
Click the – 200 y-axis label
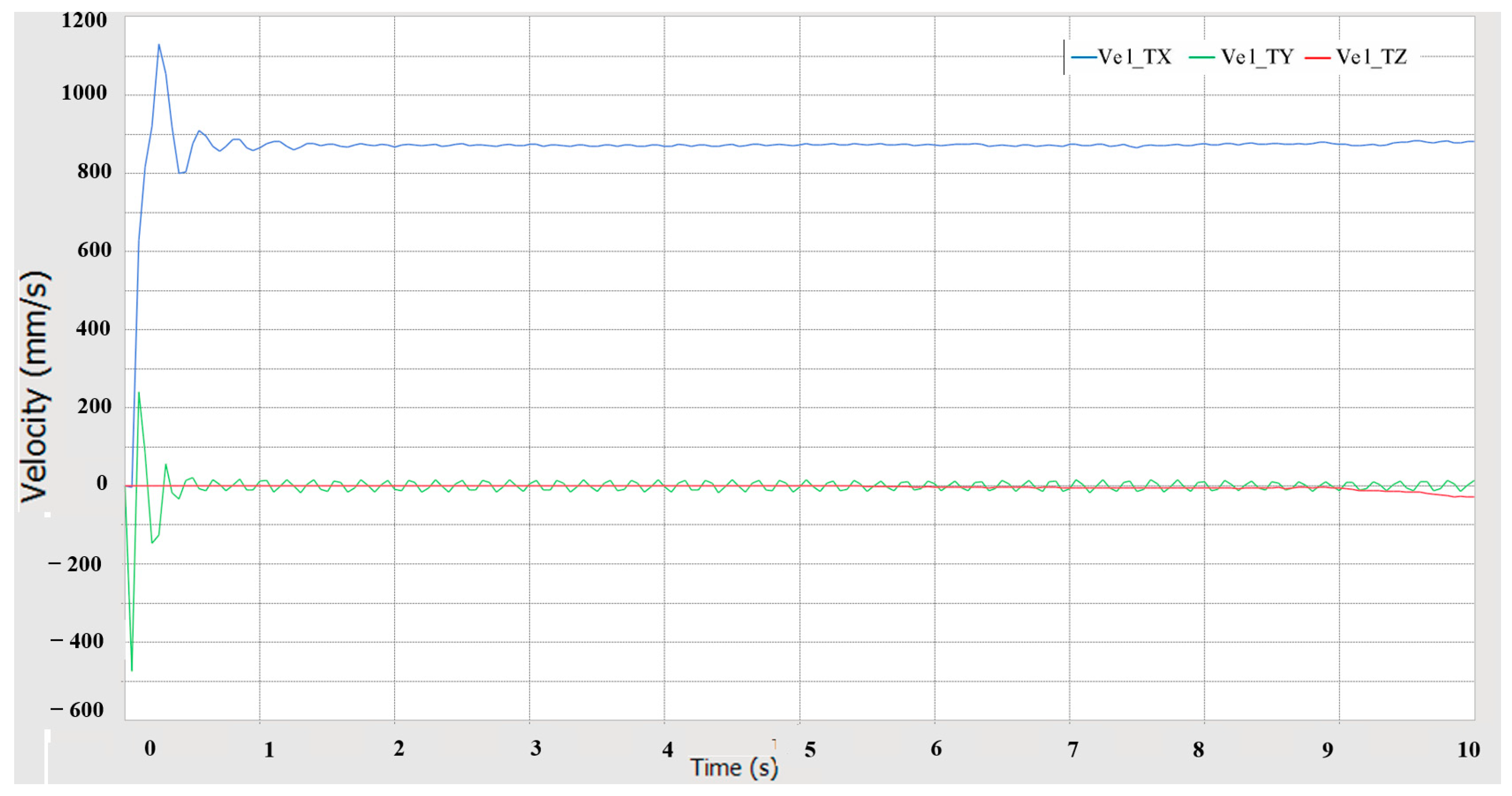(x=75, y=564)
